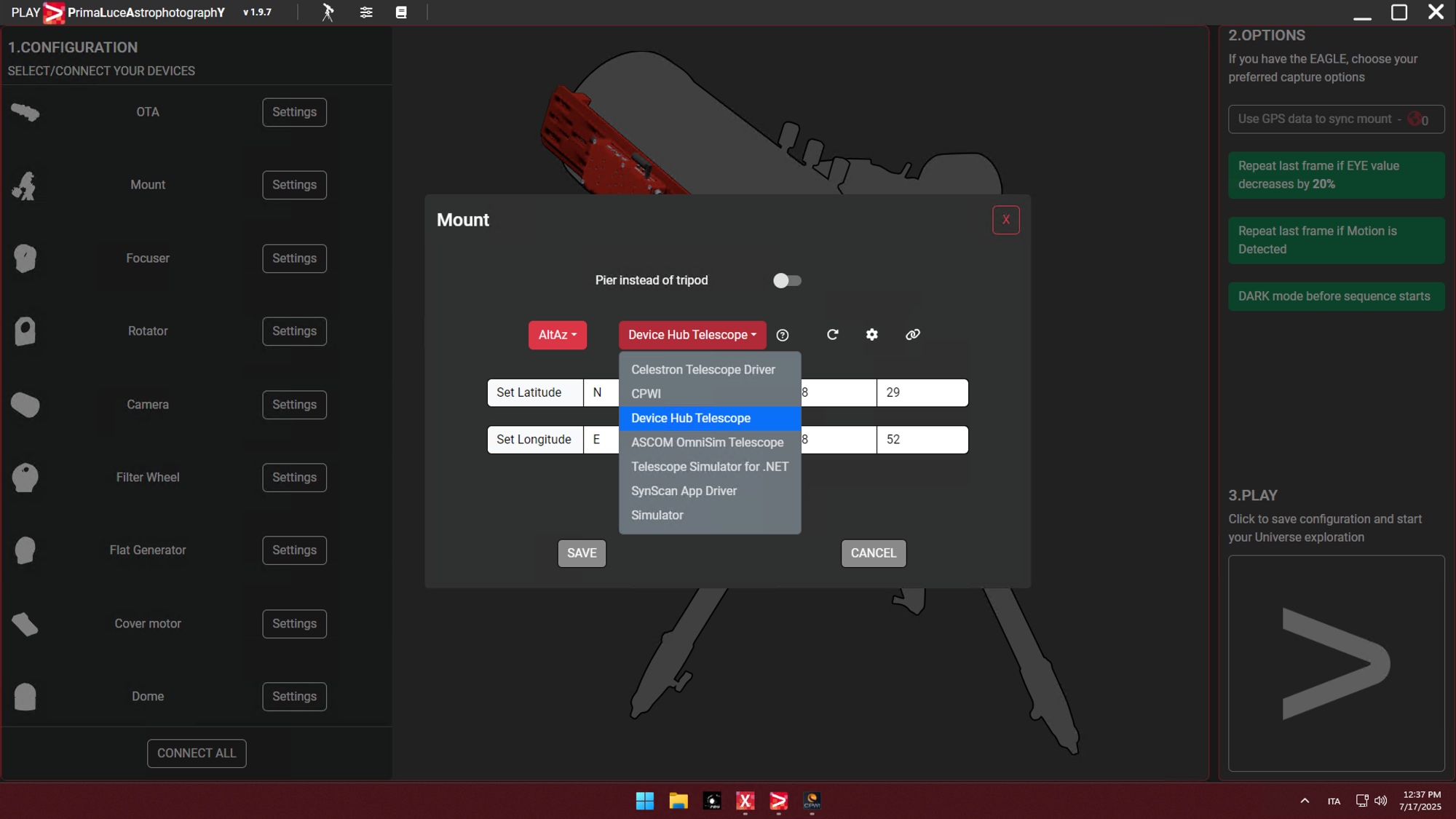Open the AltAz mount type dropdown

click(557, 335)
